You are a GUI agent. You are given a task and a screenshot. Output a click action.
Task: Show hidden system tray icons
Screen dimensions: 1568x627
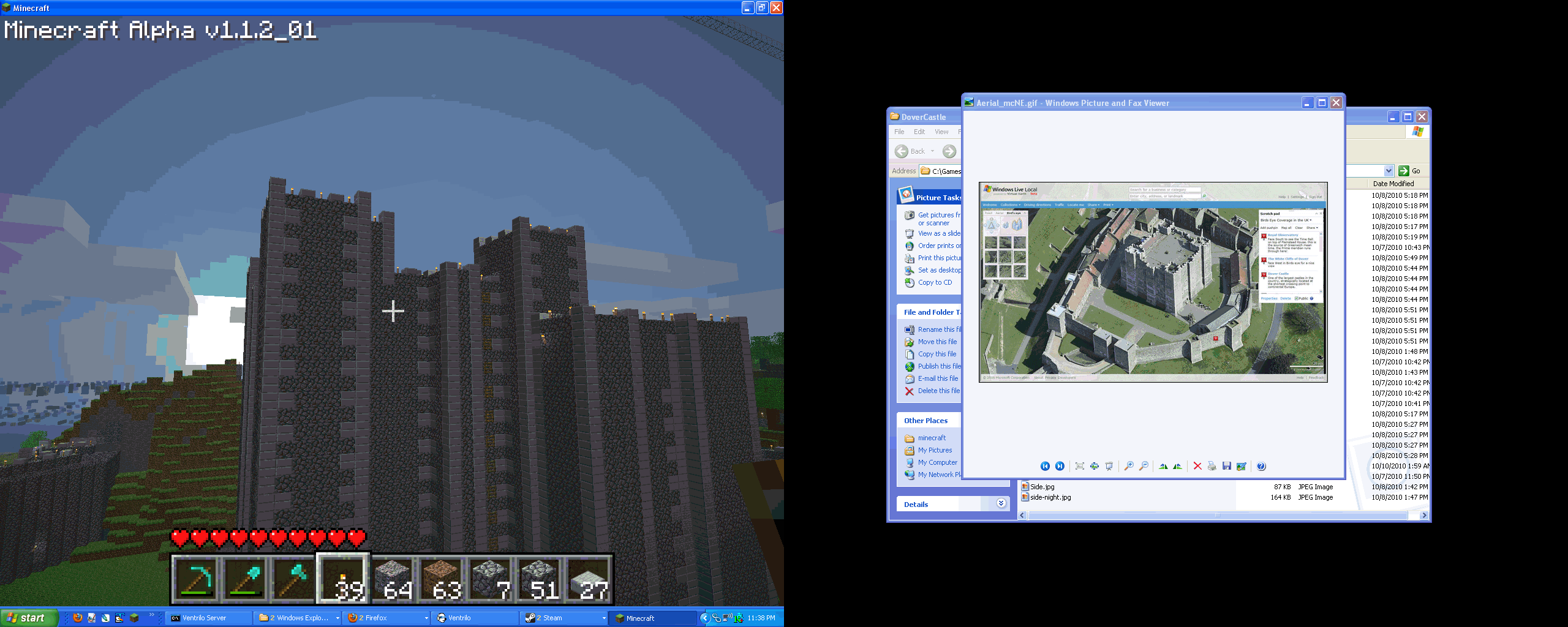(x=705, y=618)
